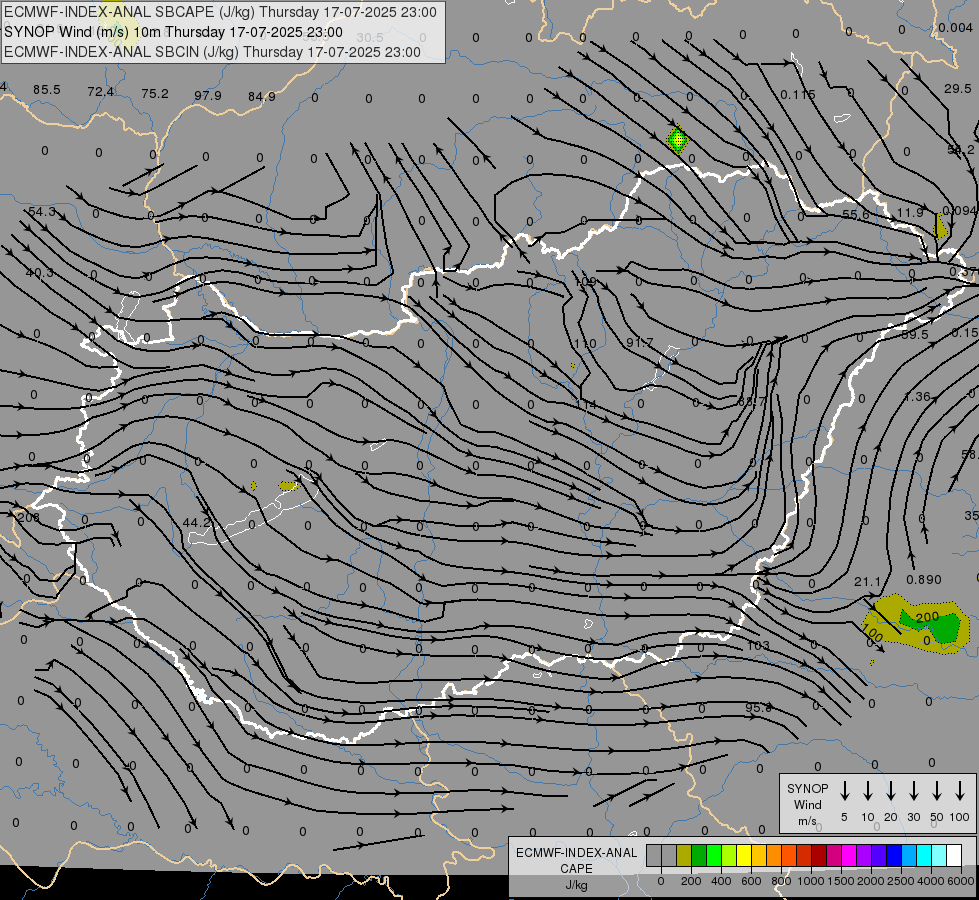Click the 400 tick label in CAPE legend
Screen dimensions: 979x900
(x=721, y=881)
